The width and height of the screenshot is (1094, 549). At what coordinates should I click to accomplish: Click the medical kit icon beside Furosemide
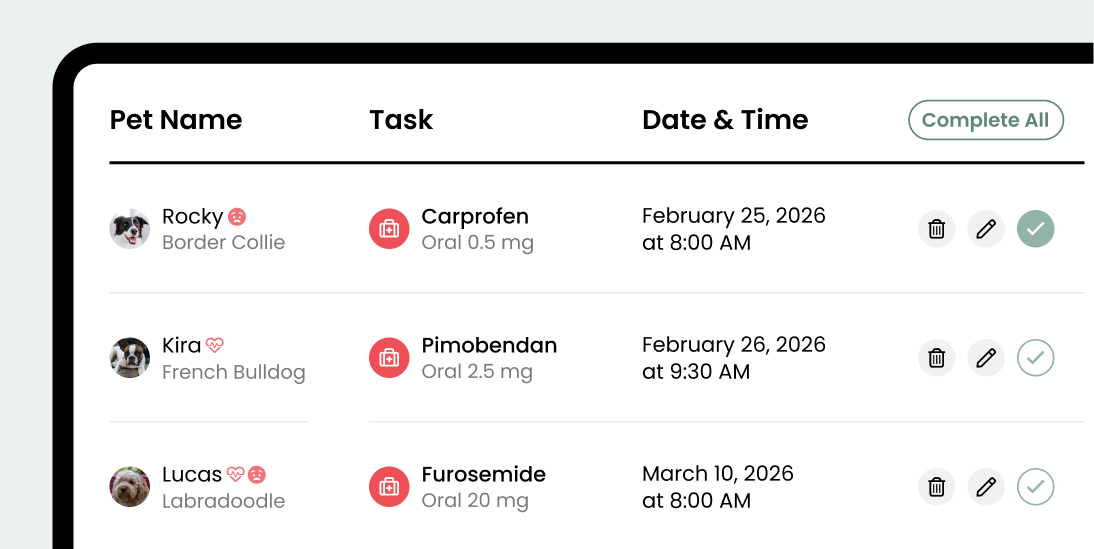(389, 487)
